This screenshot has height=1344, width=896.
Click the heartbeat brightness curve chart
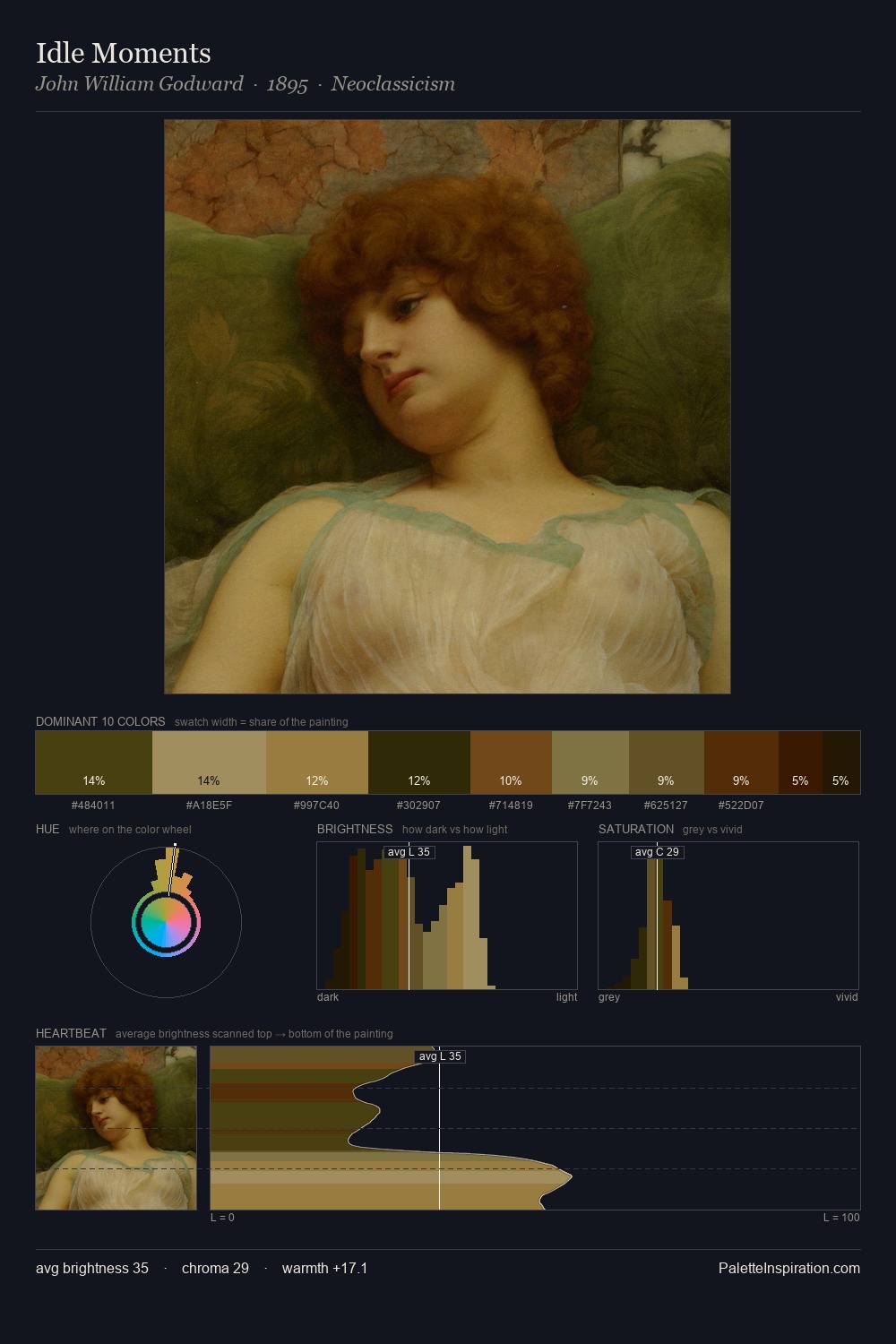tap(535, 1128)
